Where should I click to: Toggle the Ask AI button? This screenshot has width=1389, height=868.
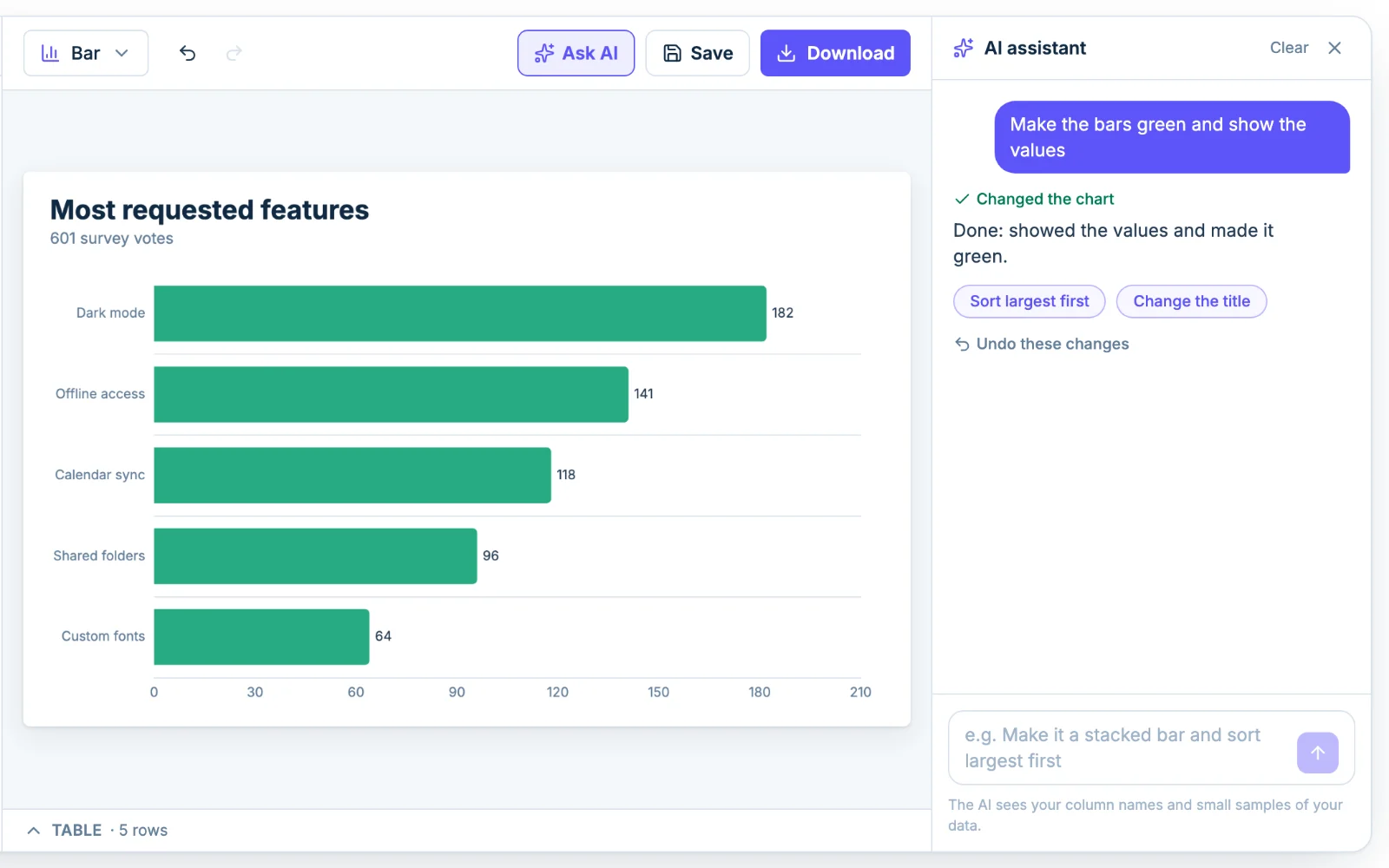tap(576, 53)
